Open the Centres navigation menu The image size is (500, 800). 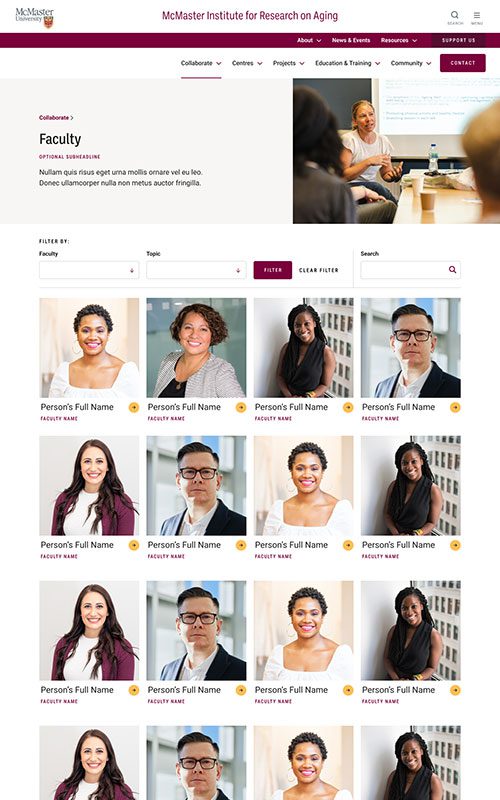coord(247,63)
